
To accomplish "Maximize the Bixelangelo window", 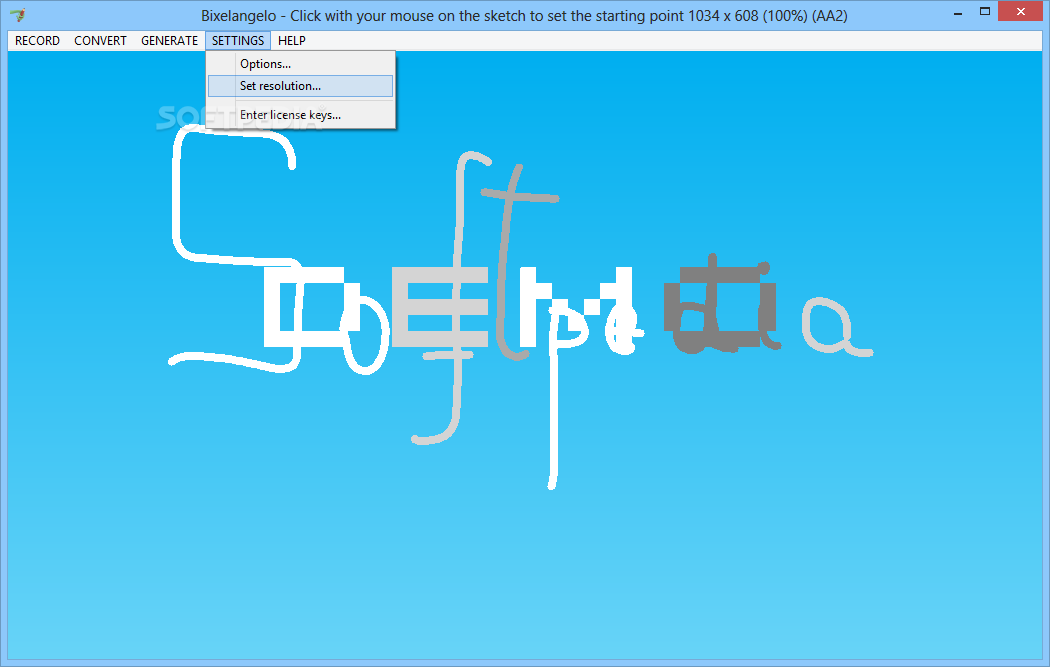I will (x=985, y=11).
